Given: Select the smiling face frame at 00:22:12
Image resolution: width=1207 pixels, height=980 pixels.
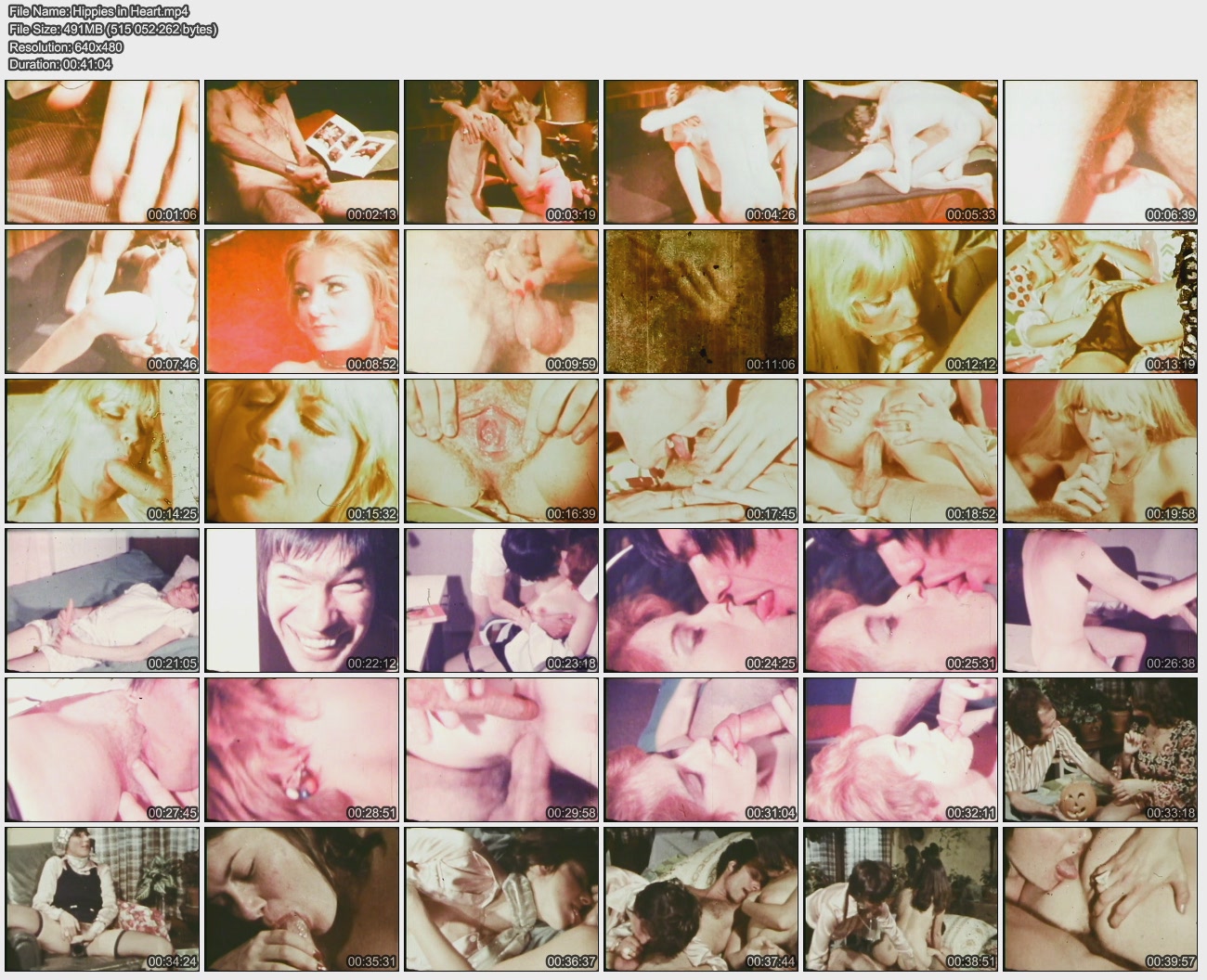Looking at the screenshot, I should tap(302, 600).
